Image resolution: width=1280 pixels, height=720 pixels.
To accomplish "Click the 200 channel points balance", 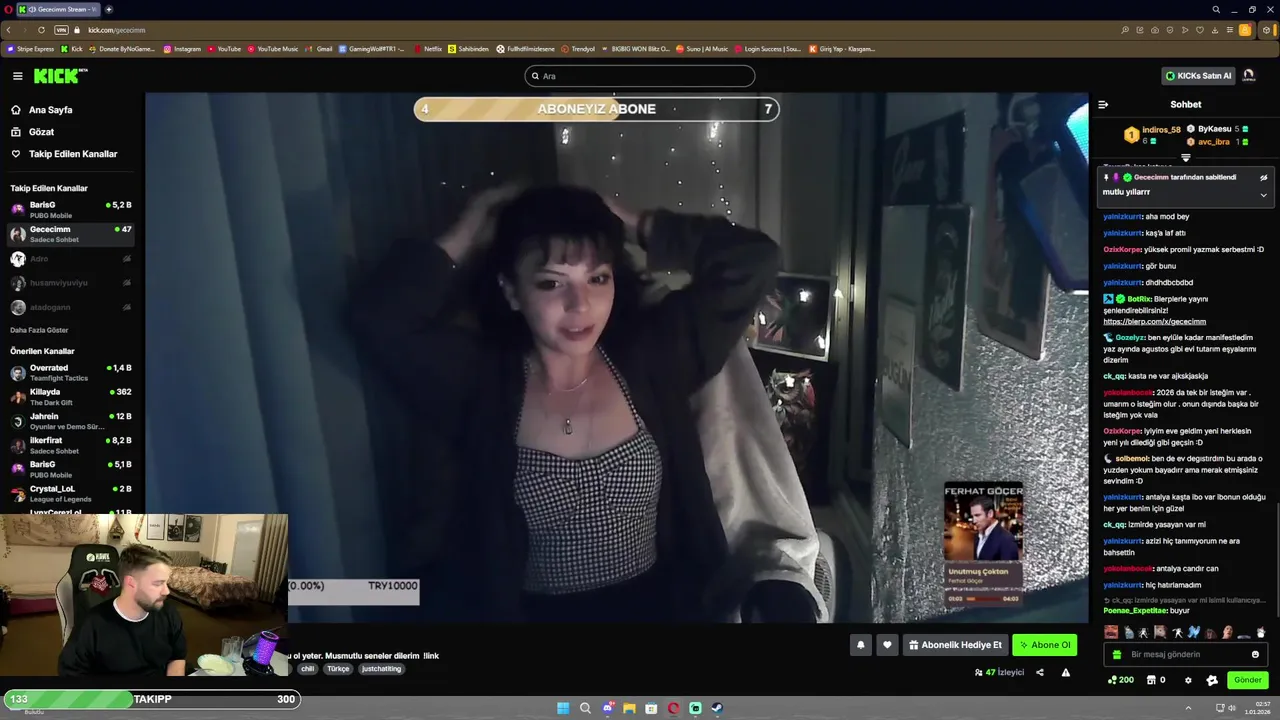I will [1121, 680].
